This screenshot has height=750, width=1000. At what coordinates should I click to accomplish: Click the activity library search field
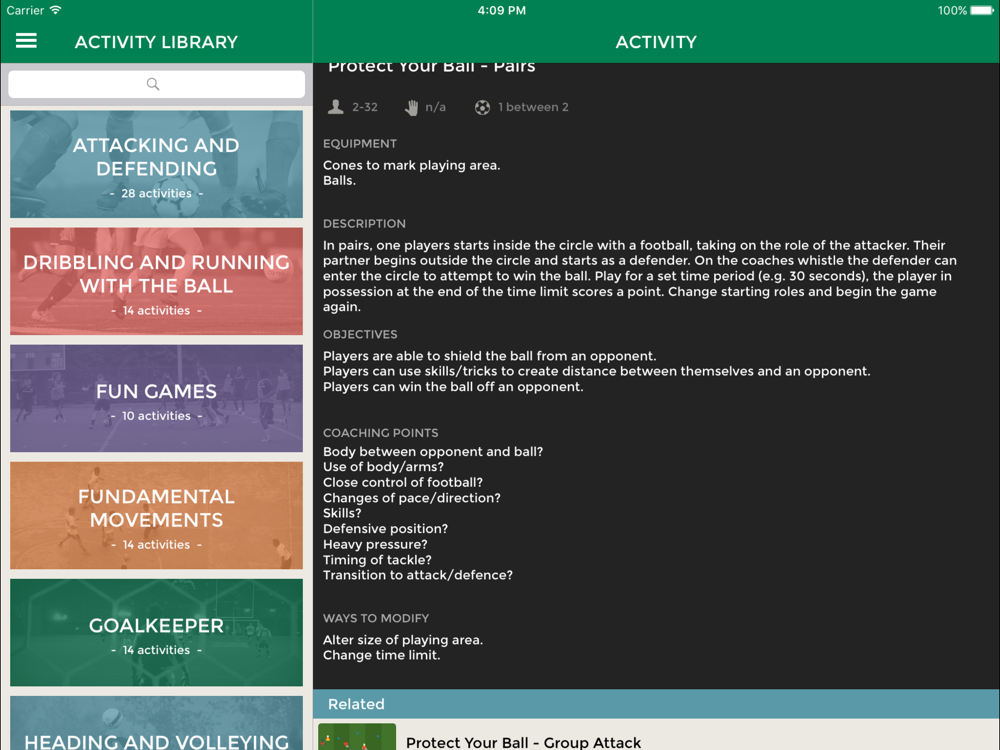tap(156, 84)
